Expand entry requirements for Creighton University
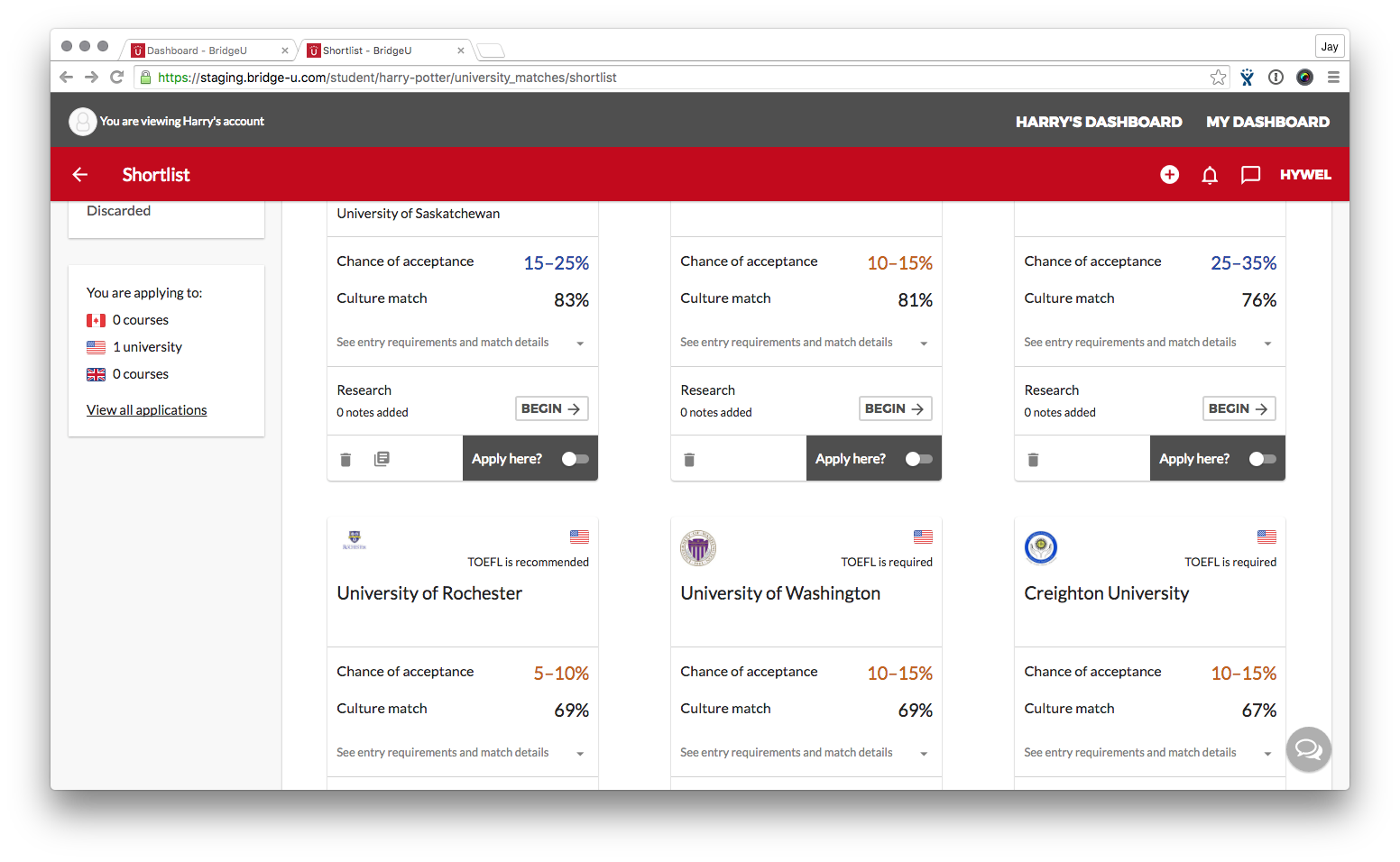The height and width of the screenshot is (862, 1400). tap(1148, 753)
